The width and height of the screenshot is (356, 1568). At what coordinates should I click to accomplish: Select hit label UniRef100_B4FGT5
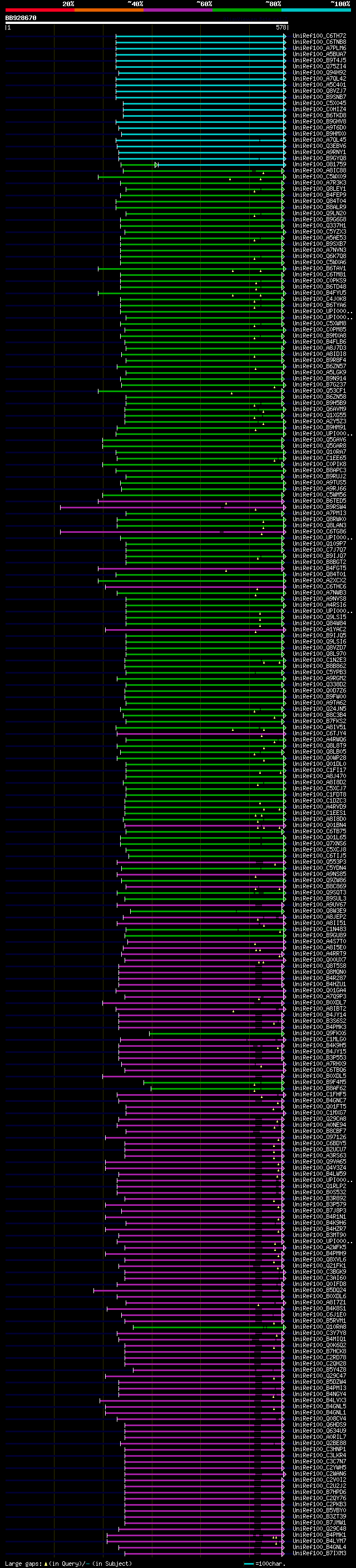click(319, 568)
